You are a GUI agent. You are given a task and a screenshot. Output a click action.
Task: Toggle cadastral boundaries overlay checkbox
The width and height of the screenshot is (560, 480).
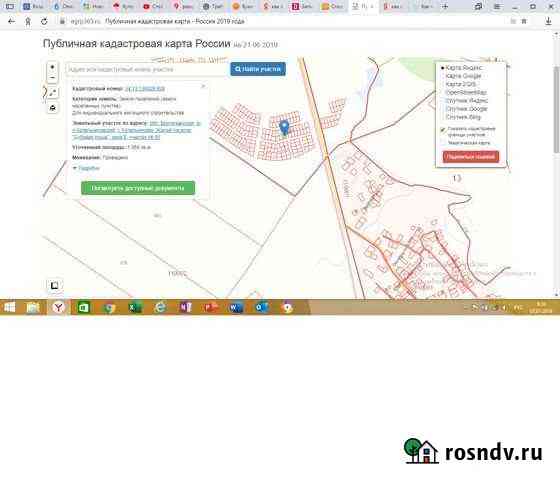coord(443,130)
